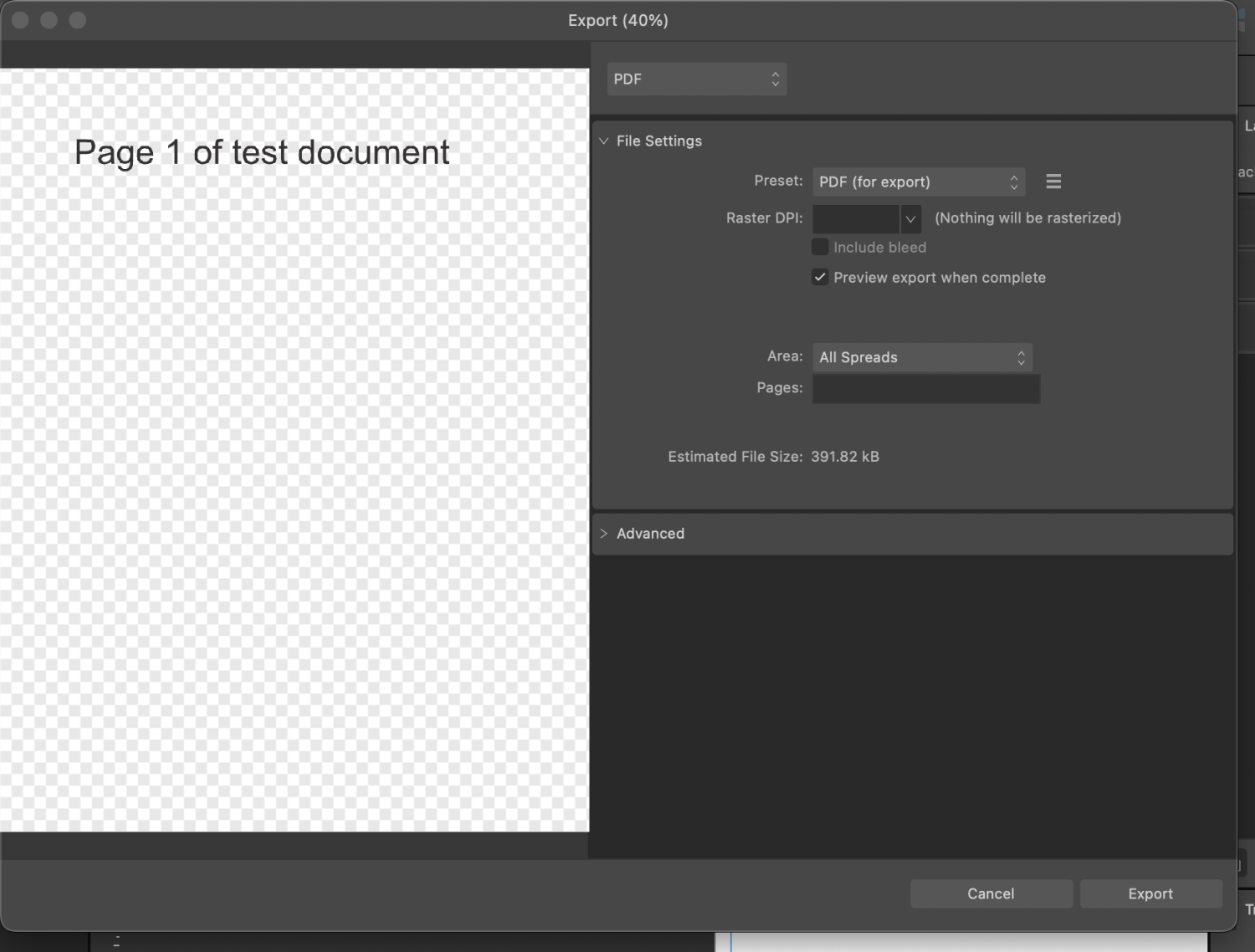Enable the Include bleed checkbox

click(x=820, y=246)
